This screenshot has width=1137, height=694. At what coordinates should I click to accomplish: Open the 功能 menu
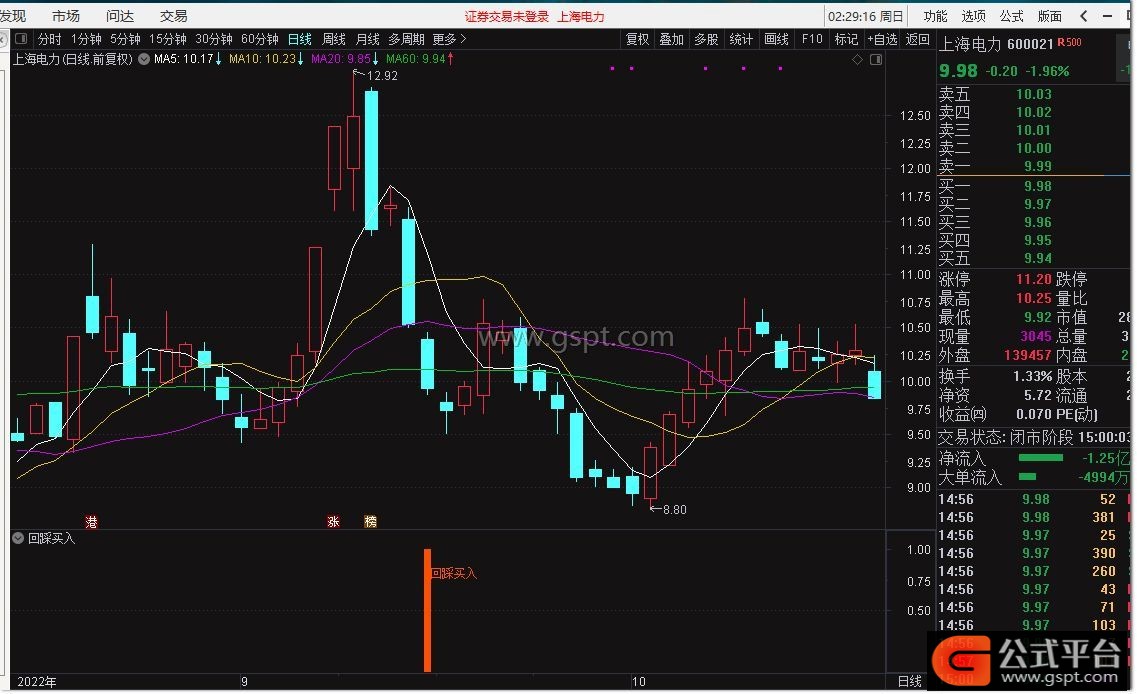tap(935, 16)
